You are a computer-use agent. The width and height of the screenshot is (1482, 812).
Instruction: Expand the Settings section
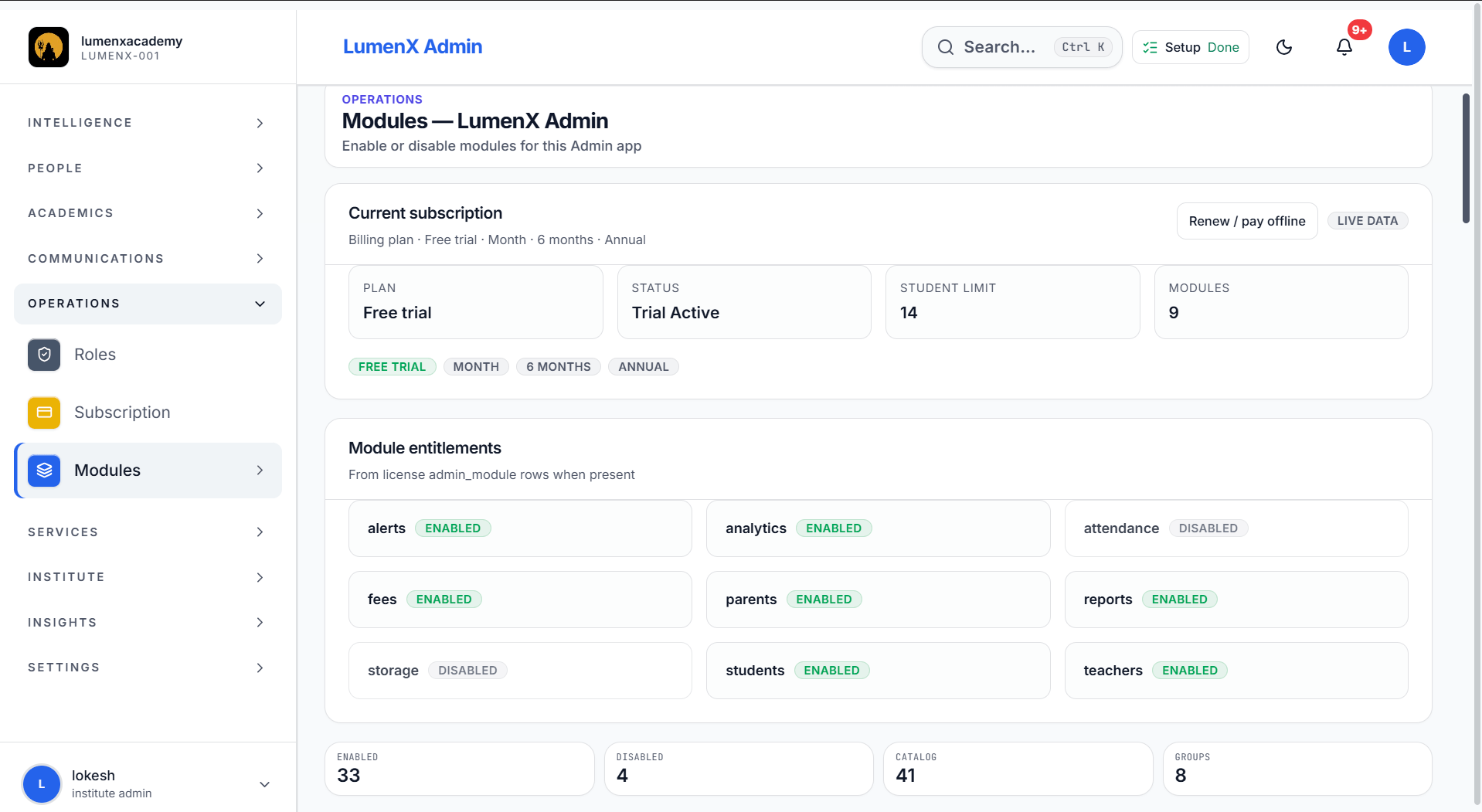[148, 668]
